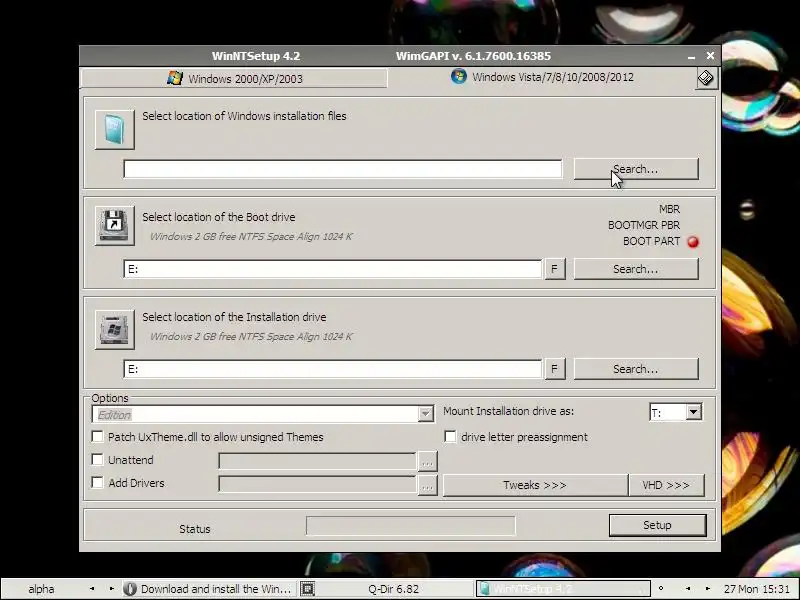Click the Windows installation files path field
Image resolution: width=800 pixels, height=600 pixels.
[x=343, y=169]
